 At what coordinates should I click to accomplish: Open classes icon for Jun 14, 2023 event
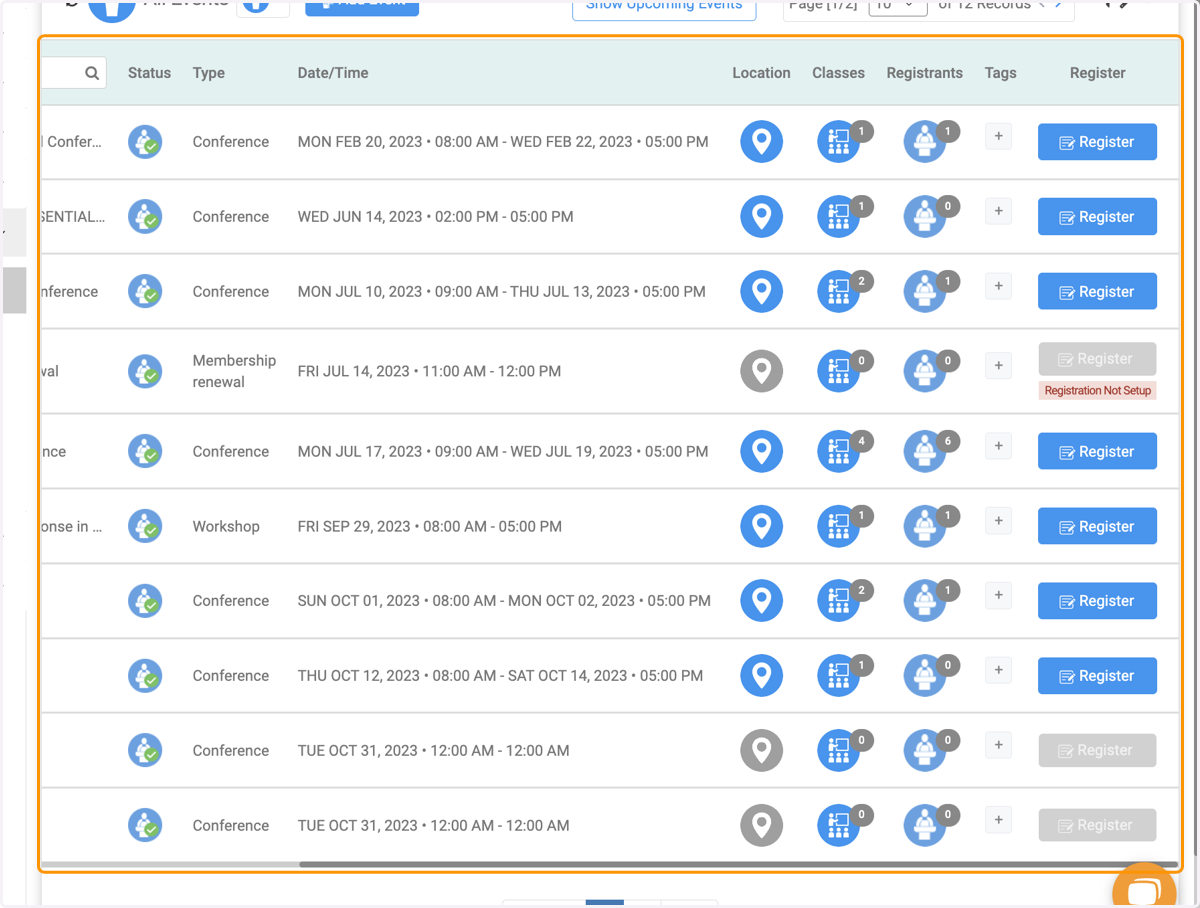(x=838, y=217)
